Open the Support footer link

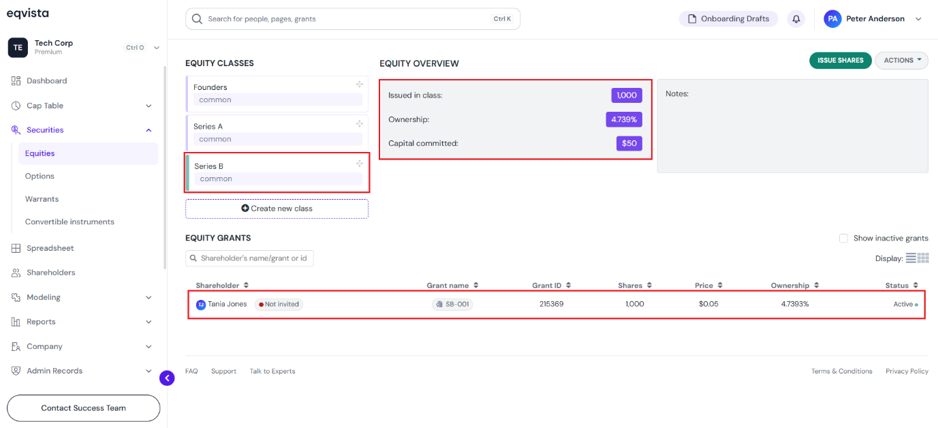tap(224, 372)
